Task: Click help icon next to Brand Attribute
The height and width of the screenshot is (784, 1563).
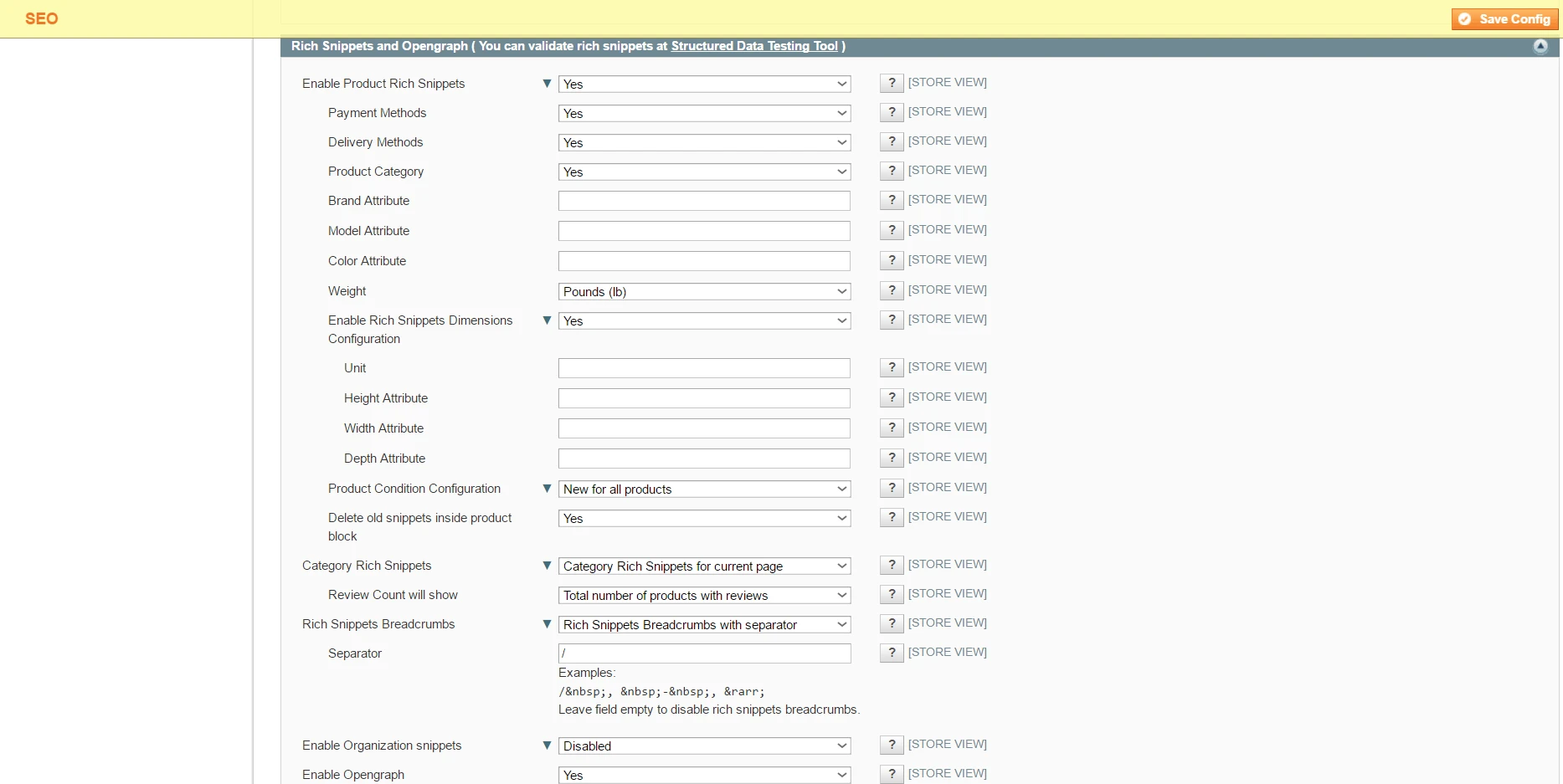Action: point(890,201)
